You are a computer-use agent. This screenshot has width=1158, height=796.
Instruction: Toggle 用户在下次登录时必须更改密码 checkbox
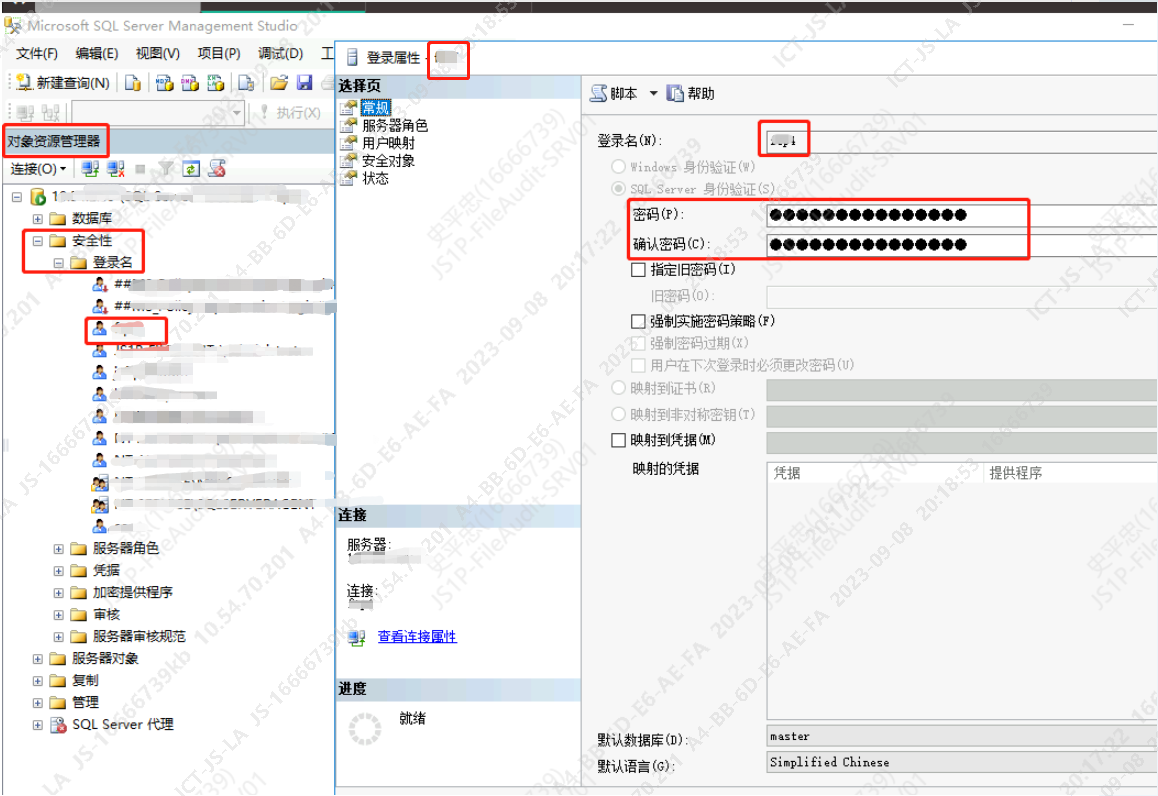[639, 366]
